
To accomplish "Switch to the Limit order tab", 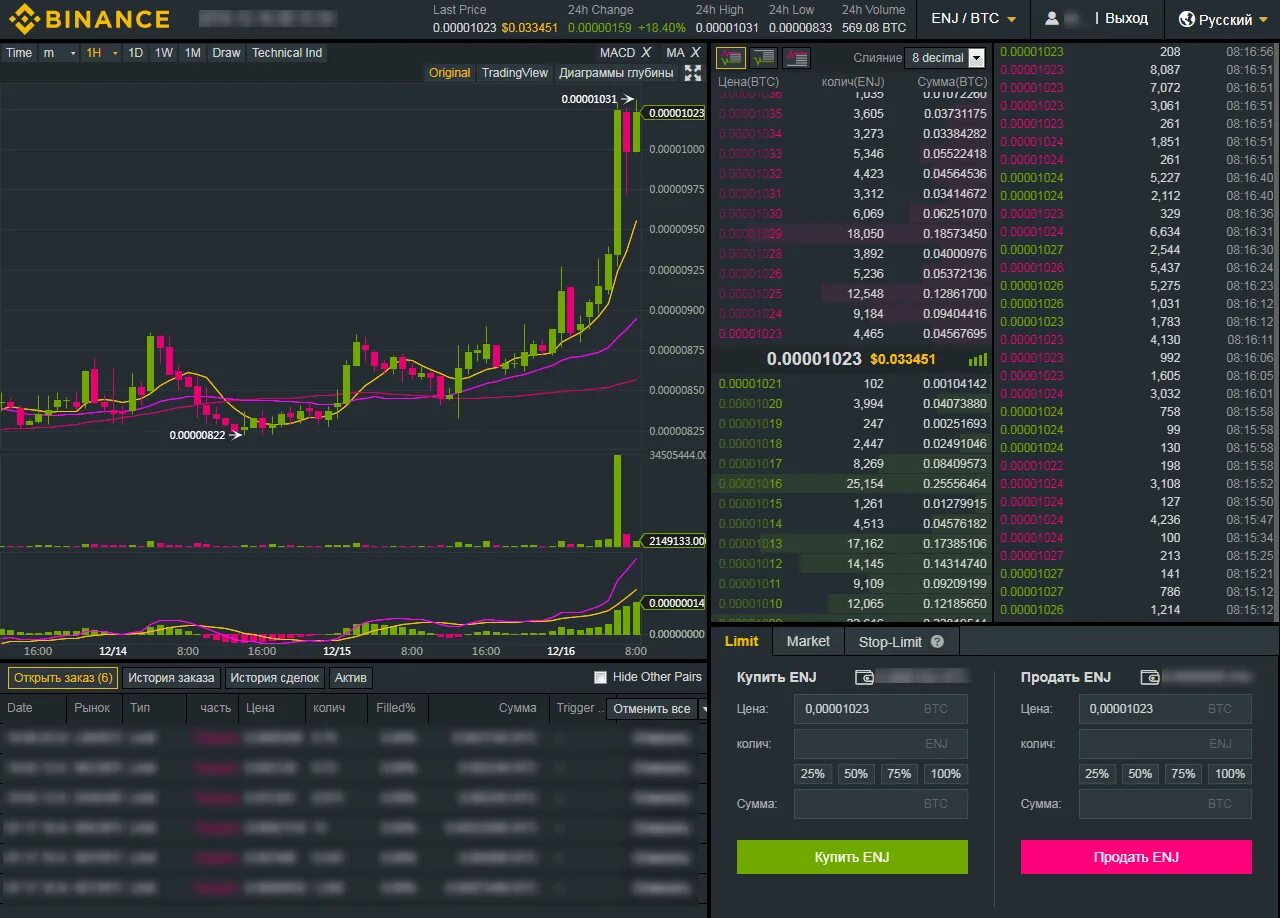I will [x=741, y=641].
